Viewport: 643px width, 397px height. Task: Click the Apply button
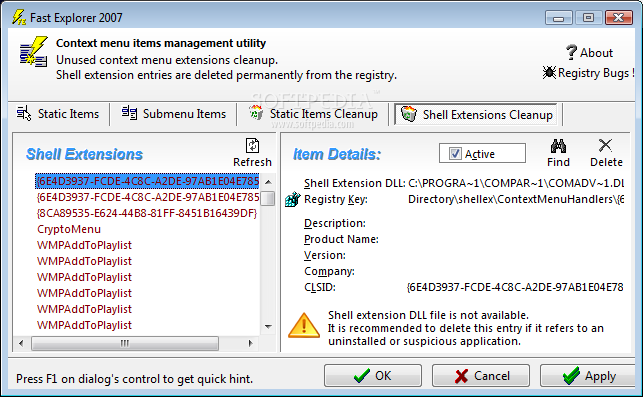[588, 376]
